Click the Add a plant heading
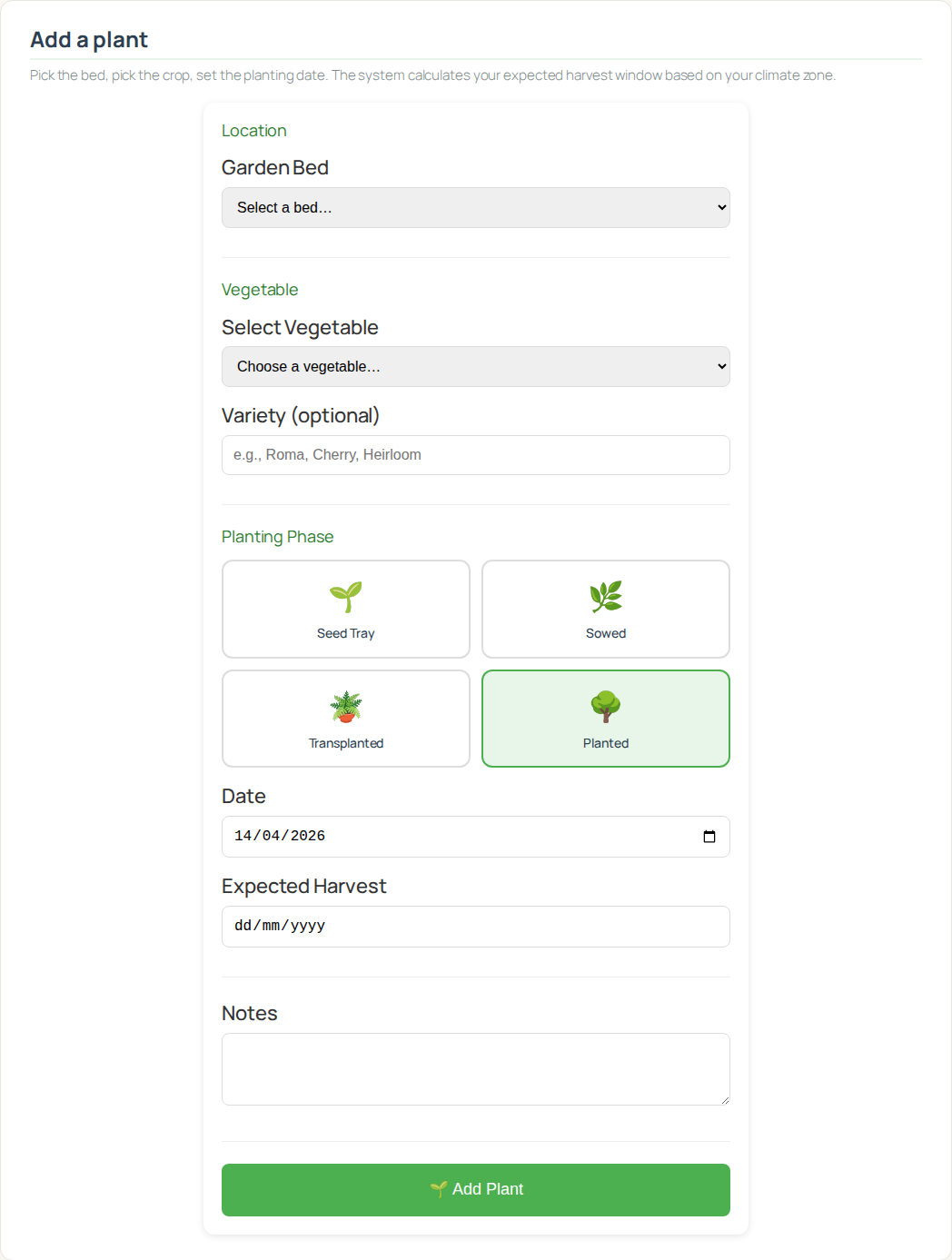Viewport: 952px width, 1260px height. click(x=88, y=40)
